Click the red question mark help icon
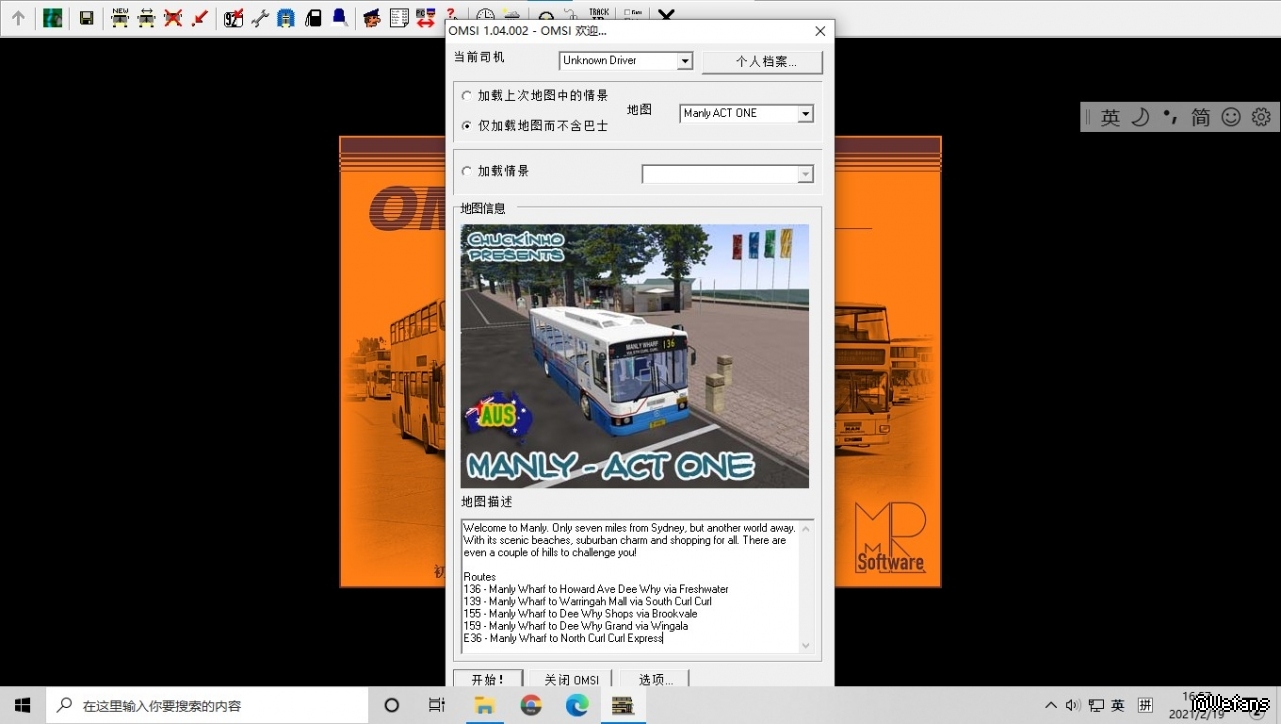 point(450,14)
